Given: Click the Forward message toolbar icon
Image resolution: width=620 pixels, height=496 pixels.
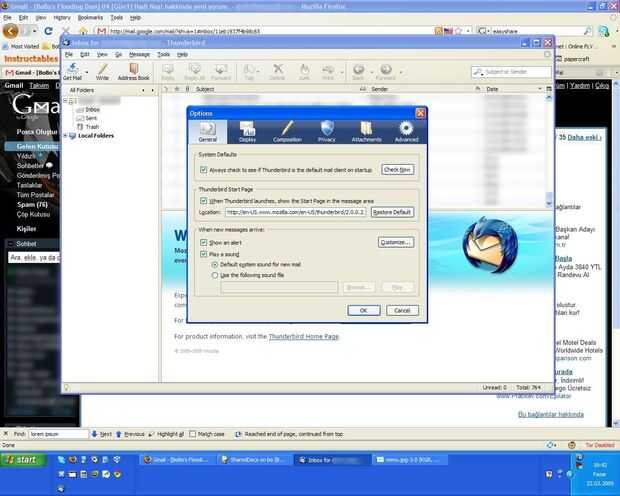Looking at the screenshot, I should pos(221,72).
